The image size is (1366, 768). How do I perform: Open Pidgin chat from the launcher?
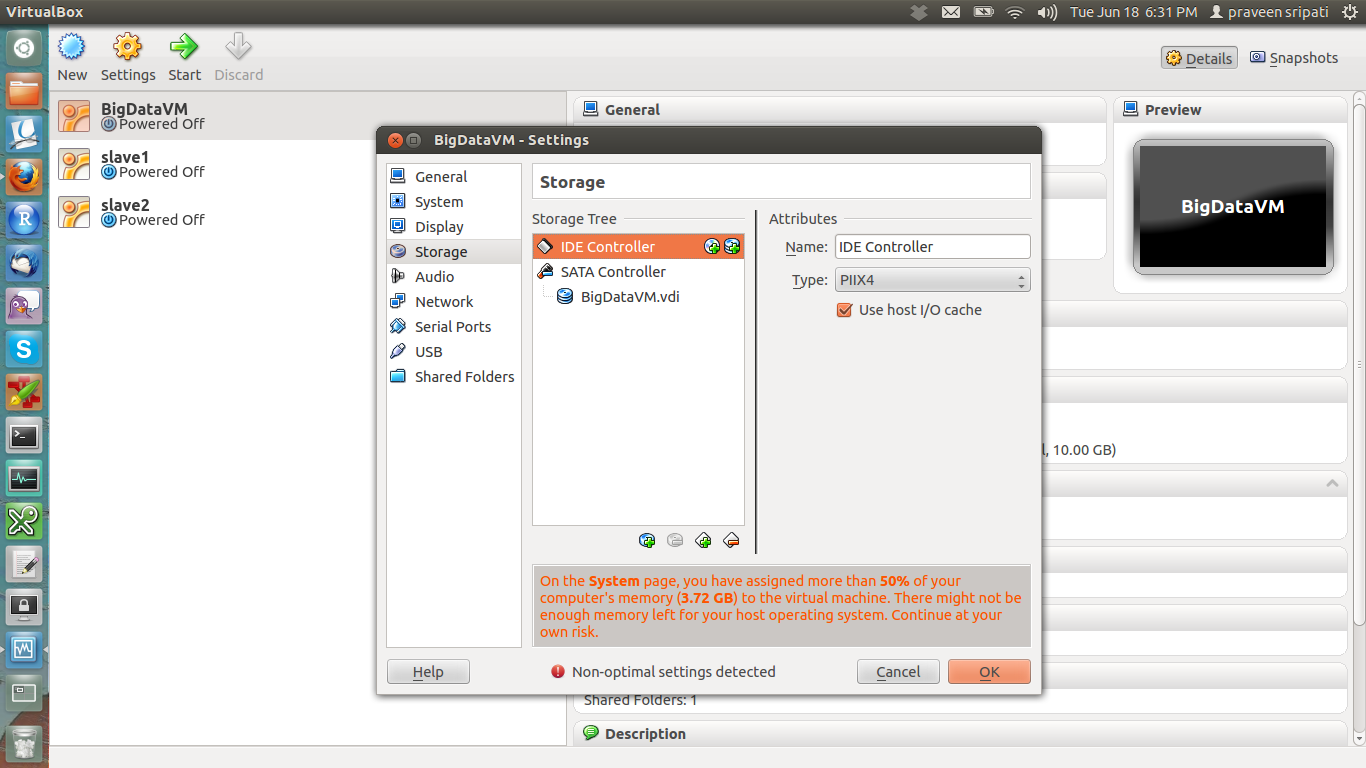24,306
